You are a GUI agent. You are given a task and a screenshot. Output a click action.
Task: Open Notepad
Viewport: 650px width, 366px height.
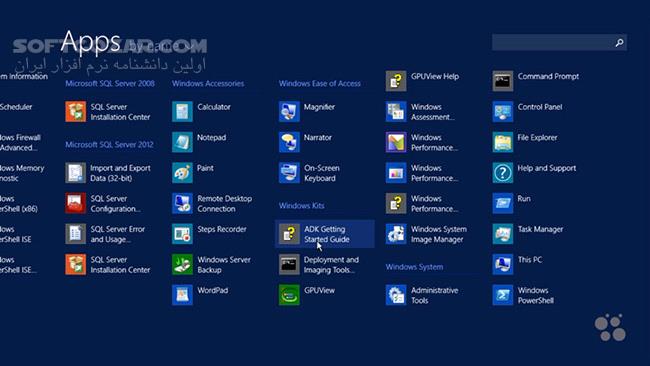click(x=200, y=142)
